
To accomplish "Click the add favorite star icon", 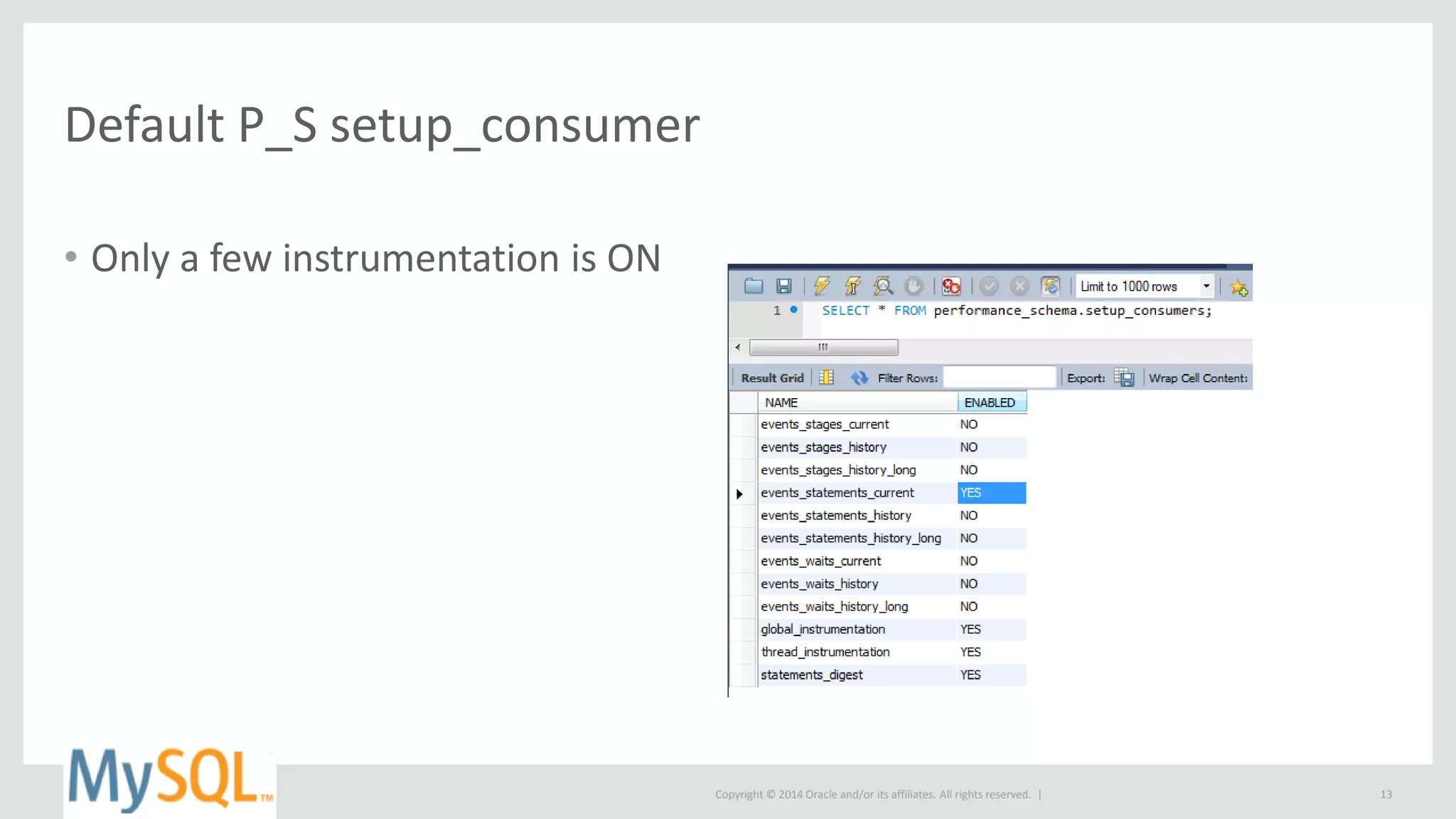I will 1238,288.
